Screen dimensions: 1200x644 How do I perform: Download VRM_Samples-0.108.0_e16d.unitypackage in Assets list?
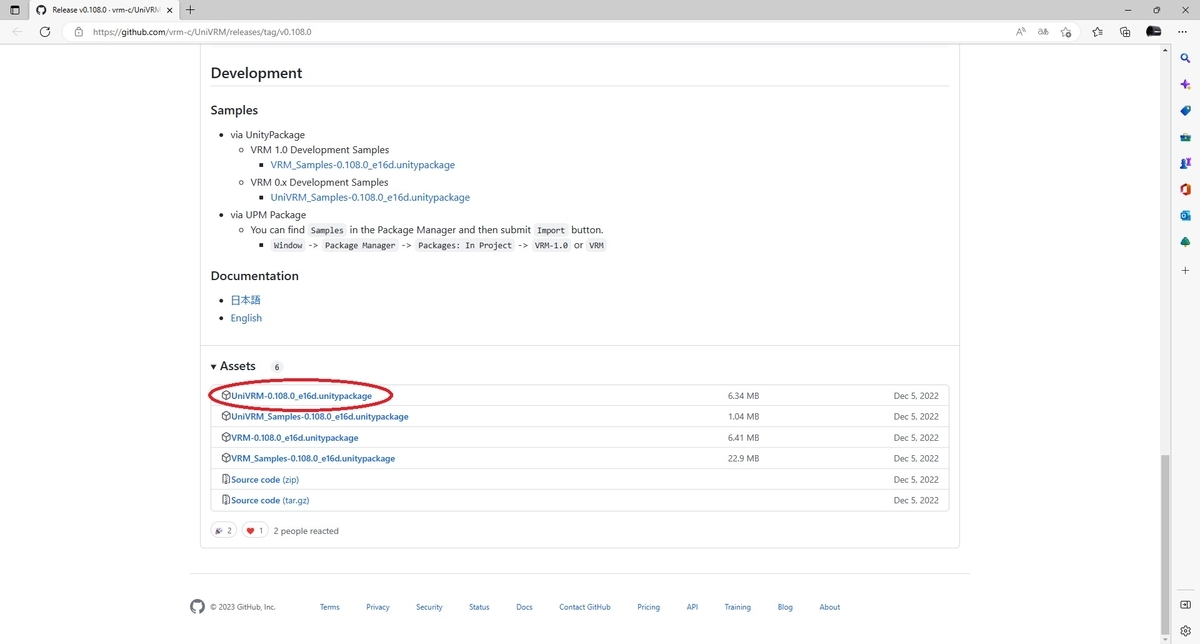tap(313, 459)
